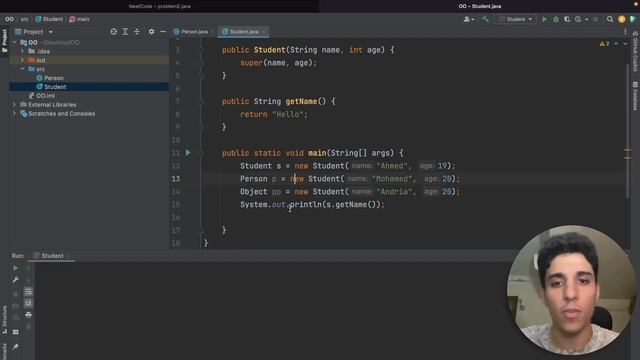The height and width of the screenshot is (360, 640).
Task: Click the OO breadcrumb in navigation bar
Action: point(9,19)
